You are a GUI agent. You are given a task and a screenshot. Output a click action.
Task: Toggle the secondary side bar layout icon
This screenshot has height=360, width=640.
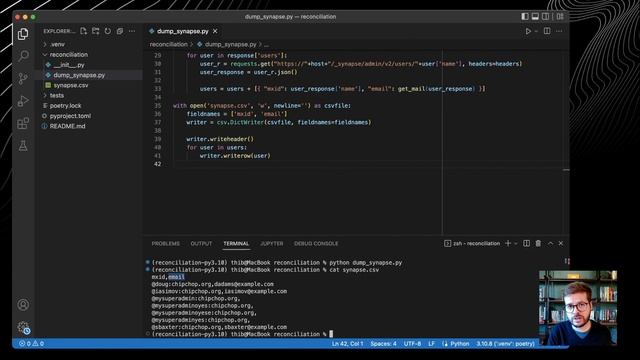pyautogui.click(x=546, y=16)
